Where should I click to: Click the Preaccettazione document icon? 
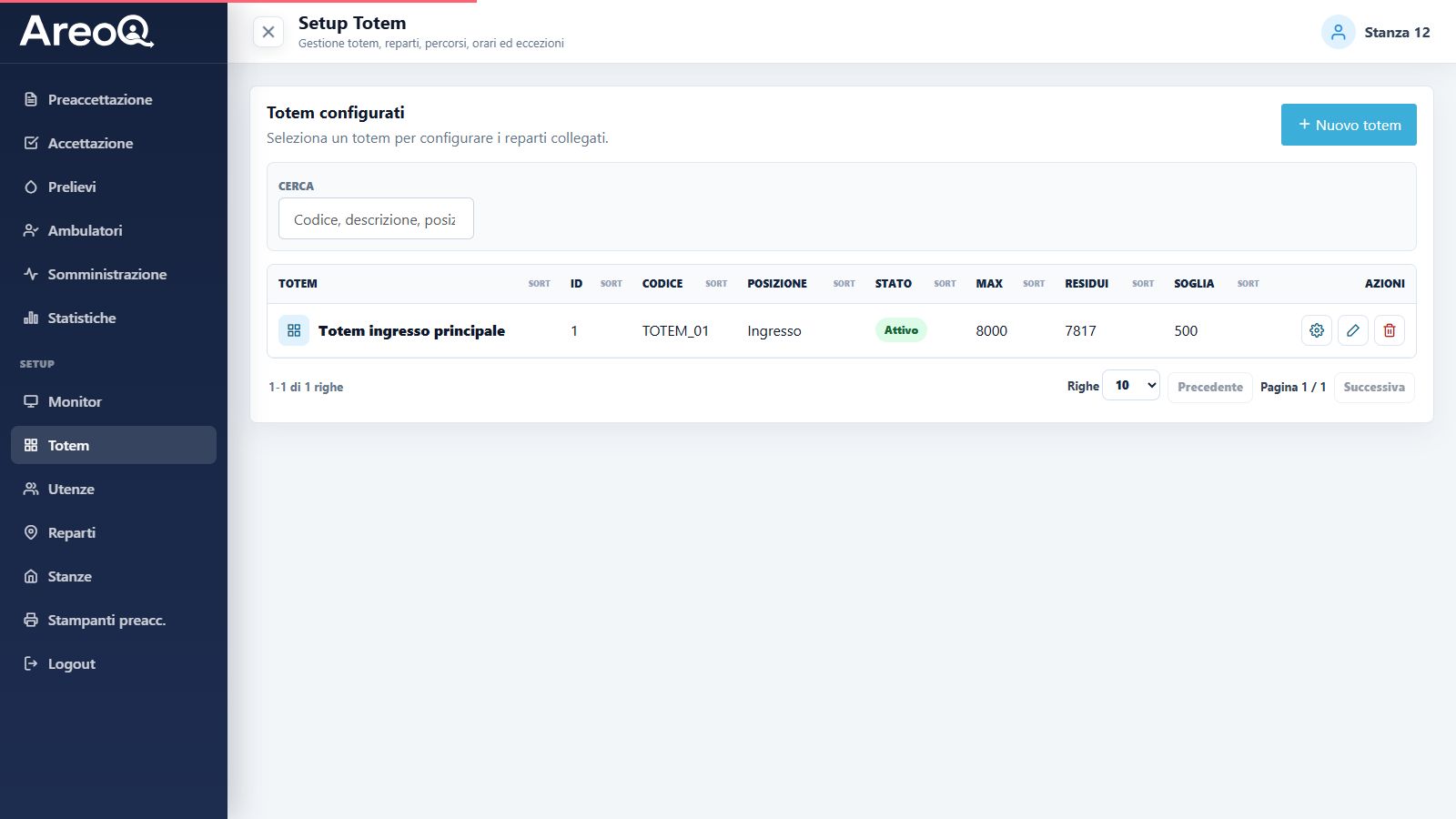point(31,99)
